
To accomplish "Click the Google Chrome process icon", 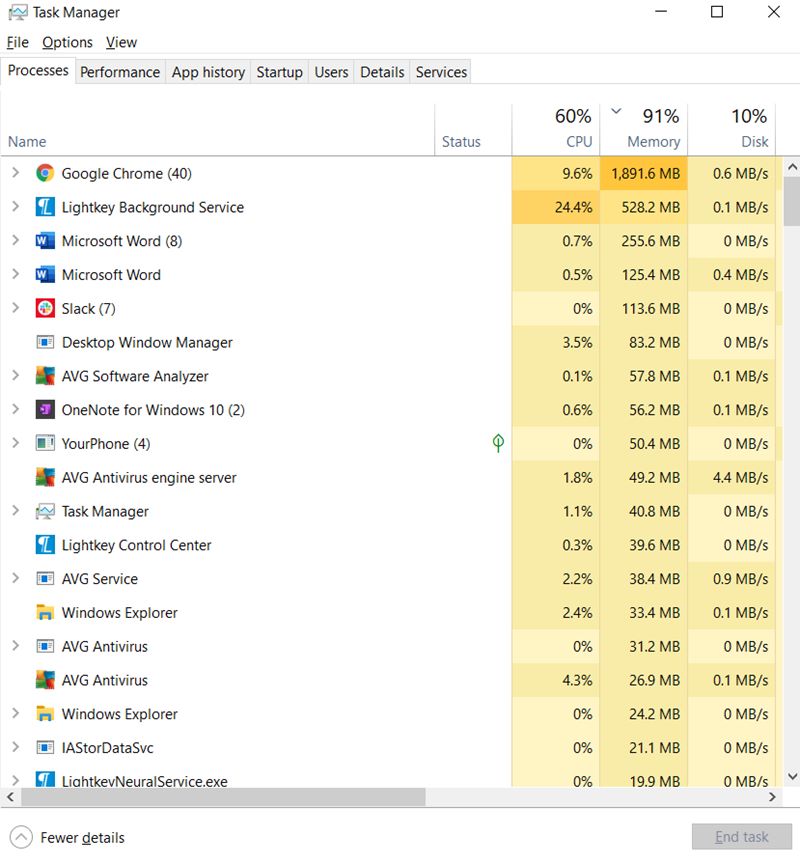I will (x=44, y=173).
